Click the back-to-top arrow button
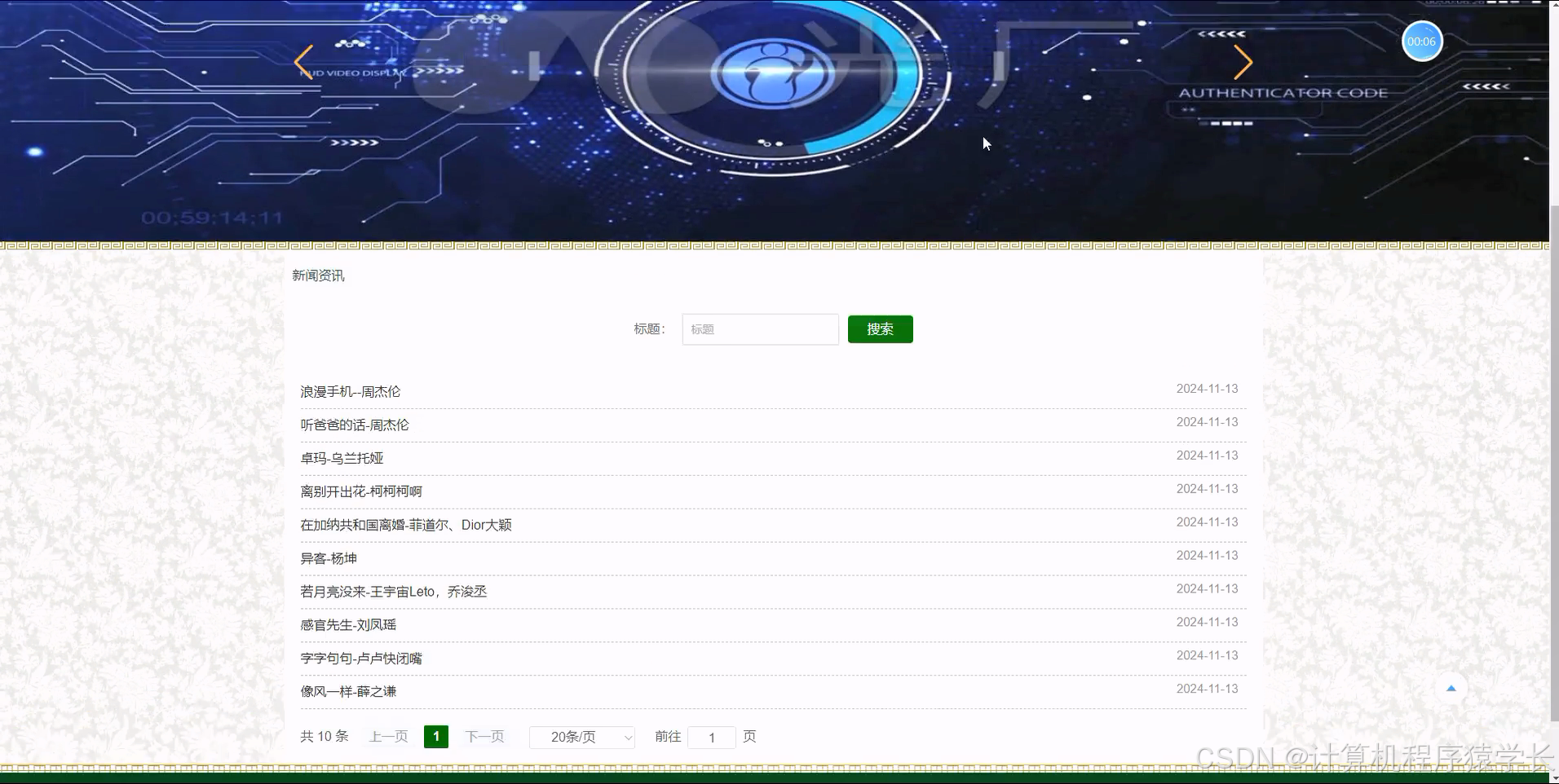The image size is (1559, 784). tap(1451, 687)
